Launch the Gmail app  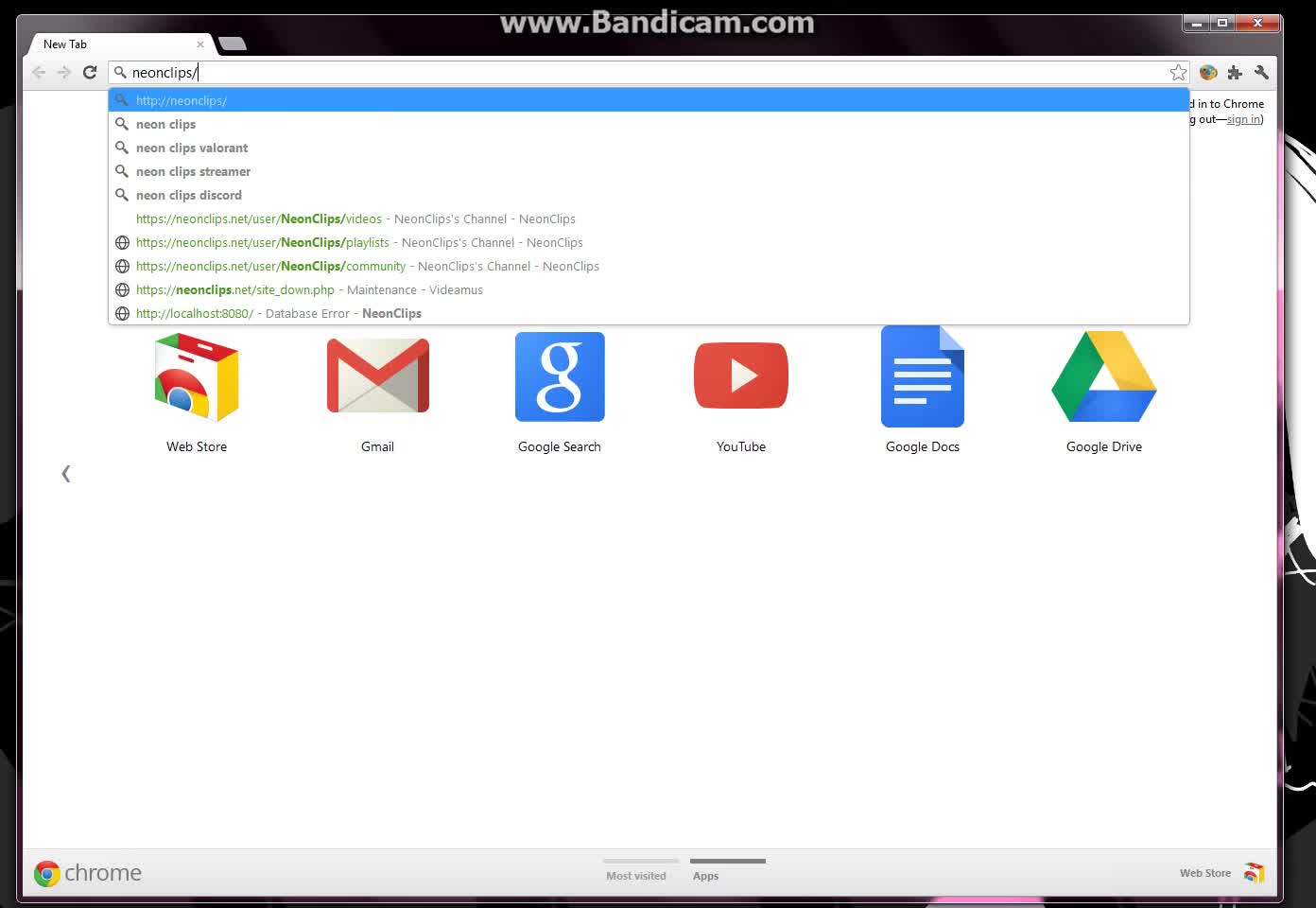pos(377,391)
